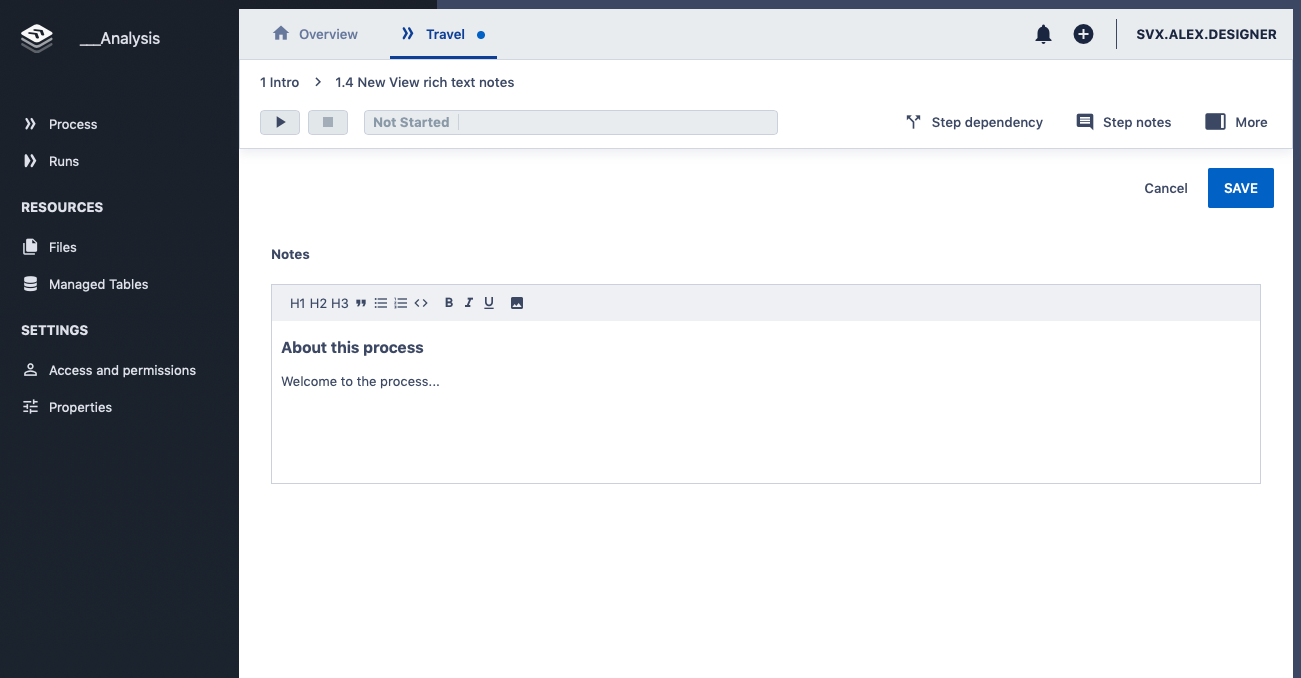
Task: Open the More panel menu
Action: click(1236, 122)
